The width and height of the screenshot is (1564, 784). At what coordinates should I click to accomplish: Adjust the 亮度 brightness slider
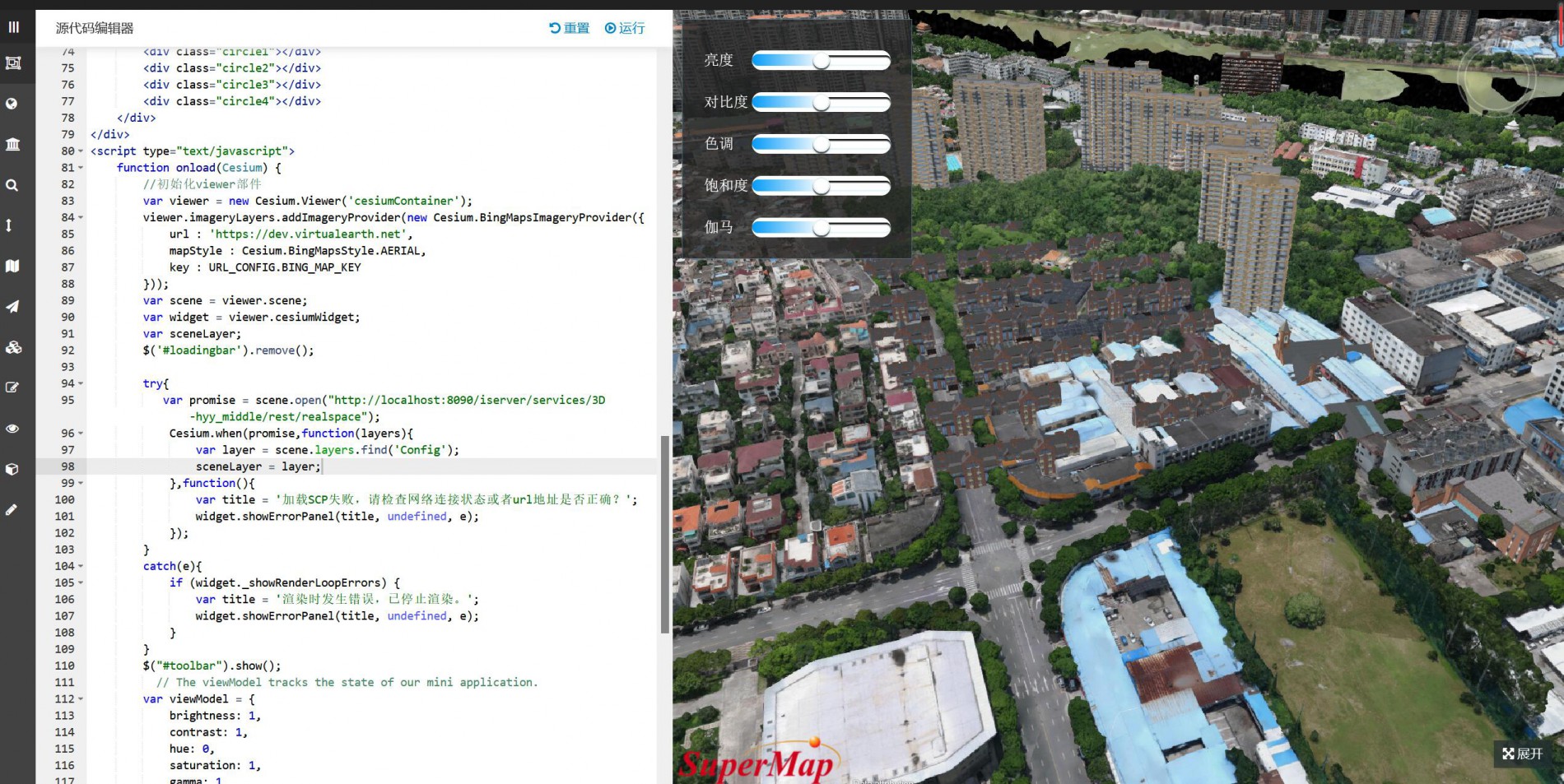click(x=821, y=61)
